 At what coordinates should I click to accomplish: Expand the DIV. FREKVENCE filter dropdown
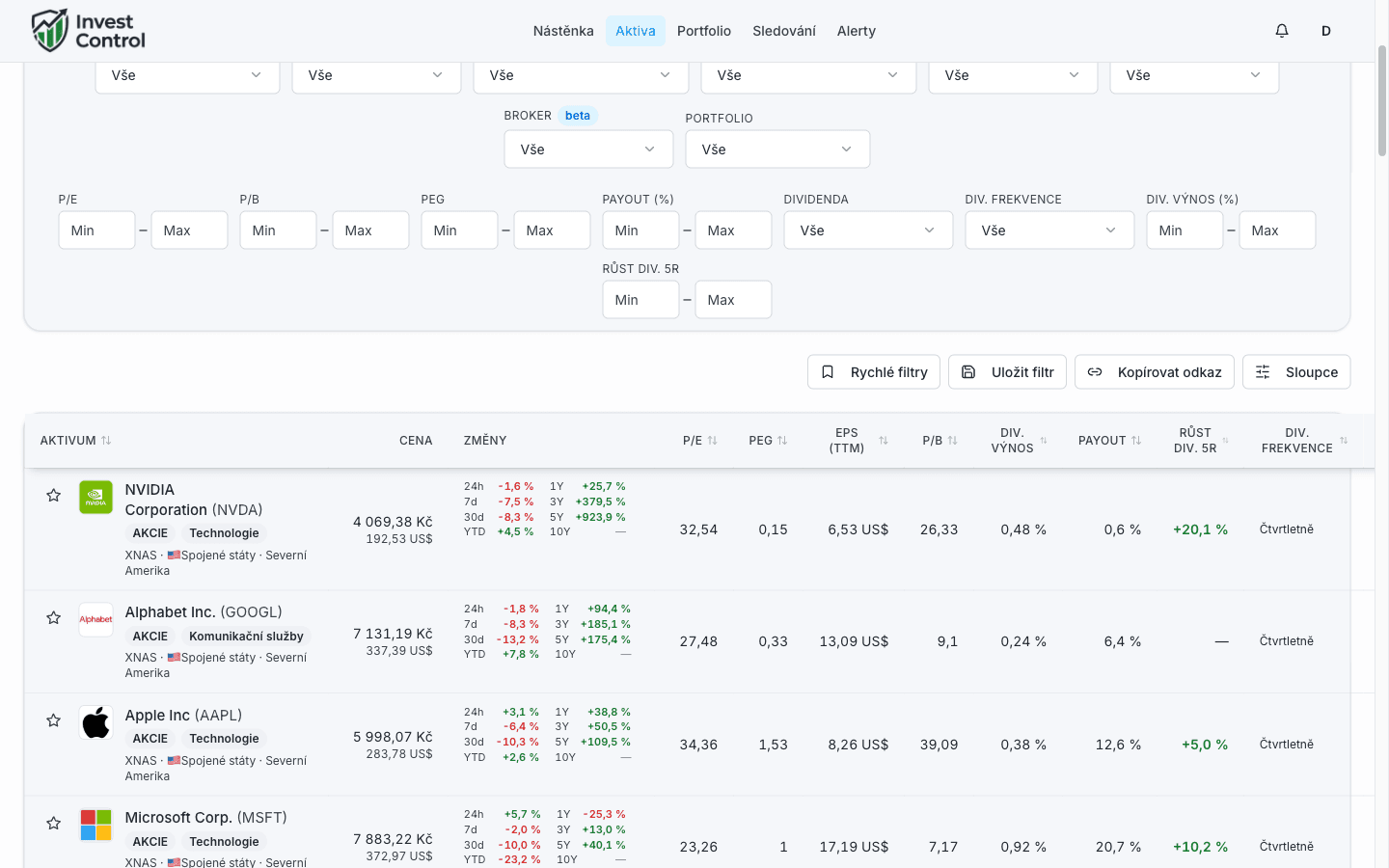[1049, 231]
